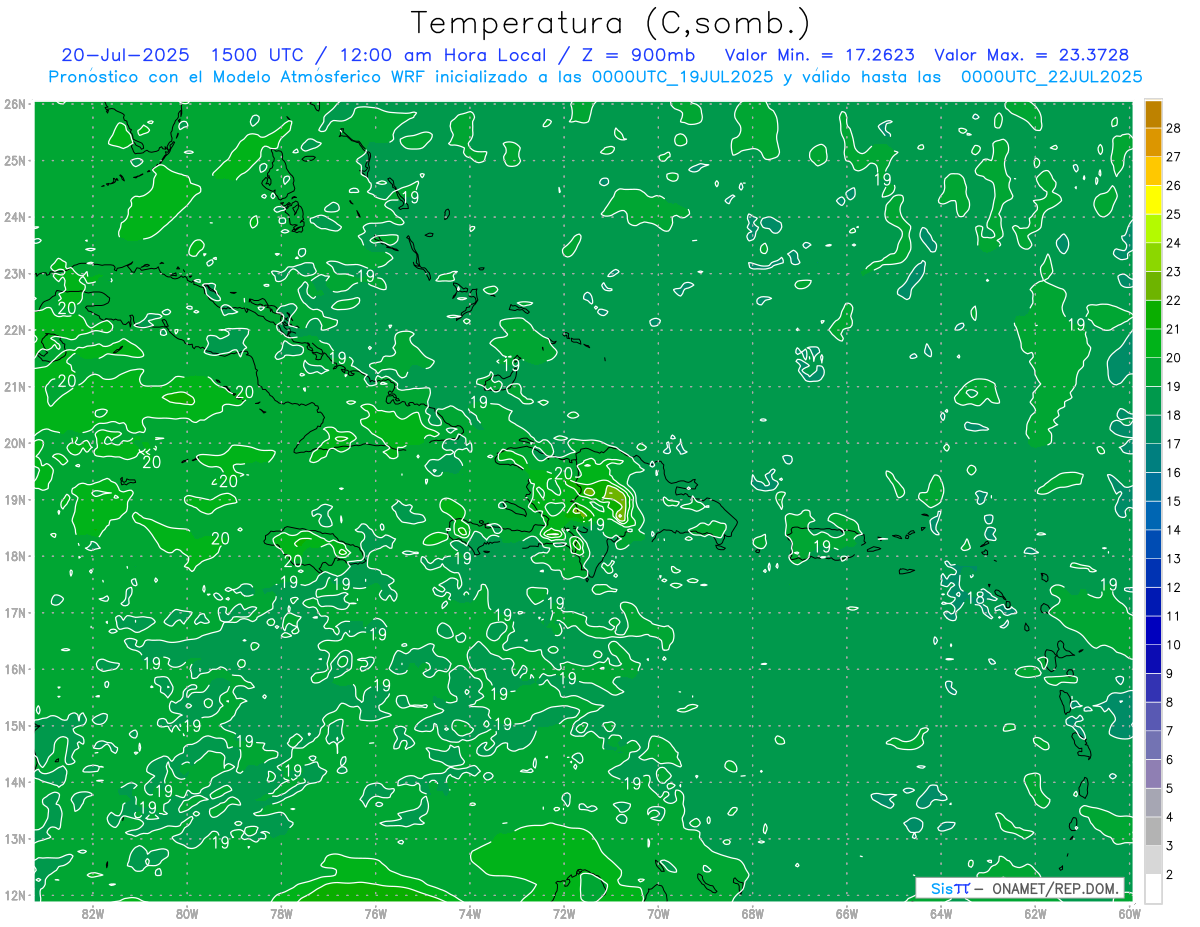Click the "25" color scale label
1200x927 pixels.
click(1174, 214)
